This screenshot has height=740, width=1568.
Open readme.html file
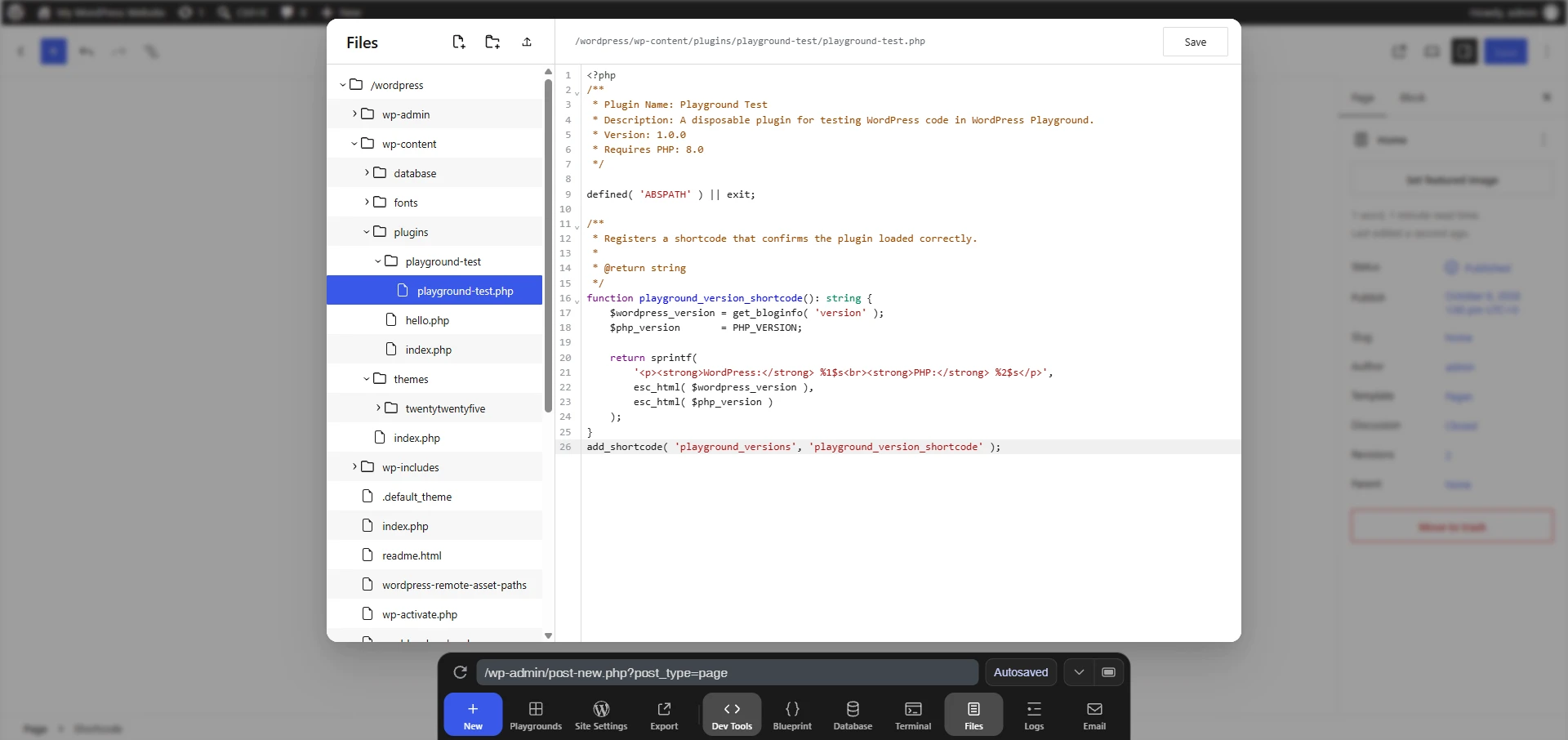point(434,555)
